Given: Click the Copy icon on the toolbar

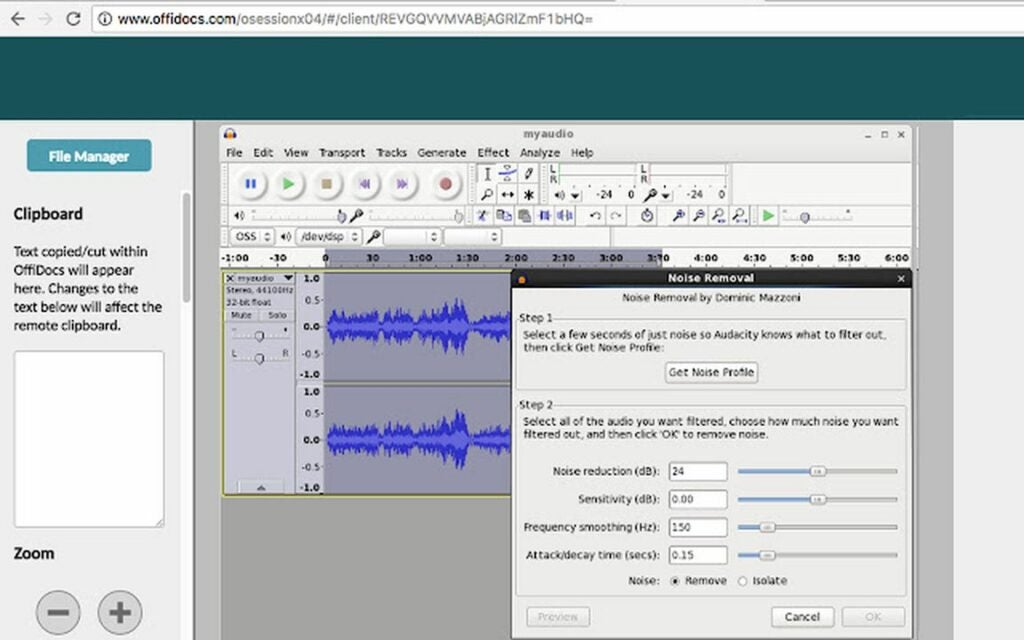Looking at the screenshot, I should pos(504,216).
